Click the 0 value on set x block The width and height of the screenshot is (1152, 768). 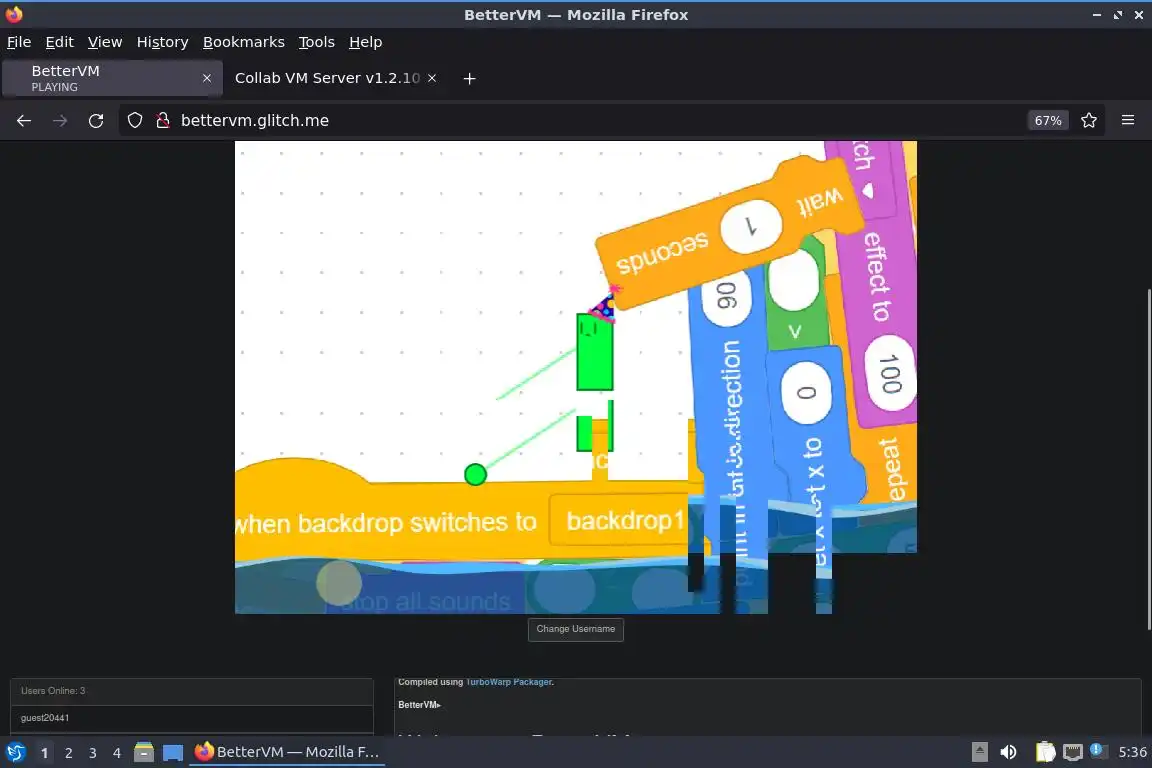pyautogui.click(x=807, y=392)
